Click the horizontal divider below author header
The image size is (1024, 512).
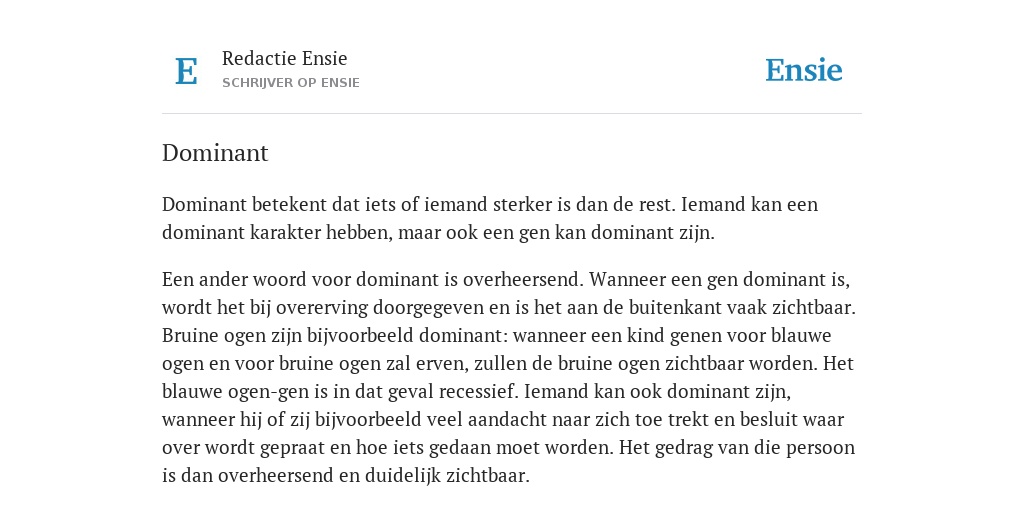(x=512, y=114)
